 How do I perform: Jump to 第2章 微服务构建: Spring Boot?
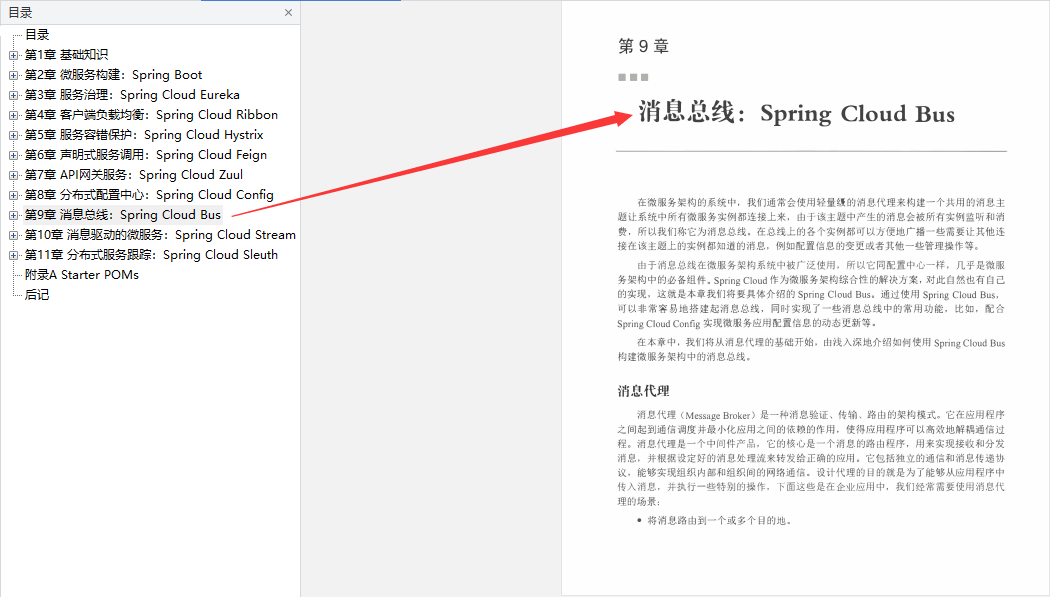click(x=113, y=75)
